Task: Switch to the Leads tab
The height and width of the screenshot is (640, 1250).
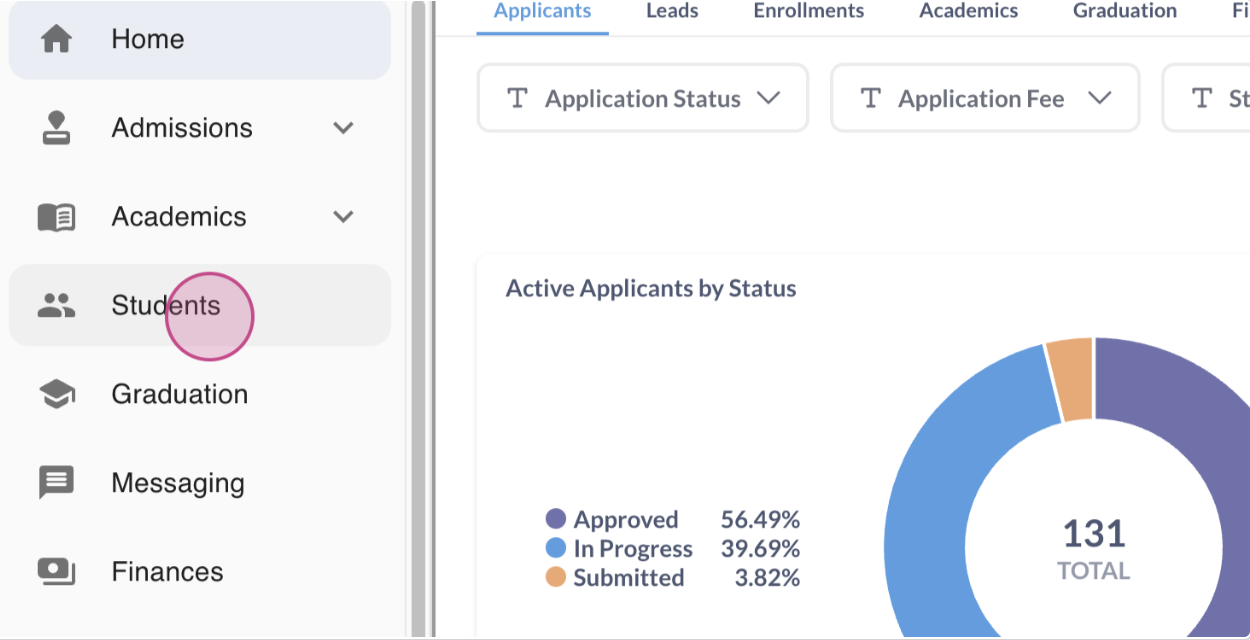Action: tap(672, 12)
